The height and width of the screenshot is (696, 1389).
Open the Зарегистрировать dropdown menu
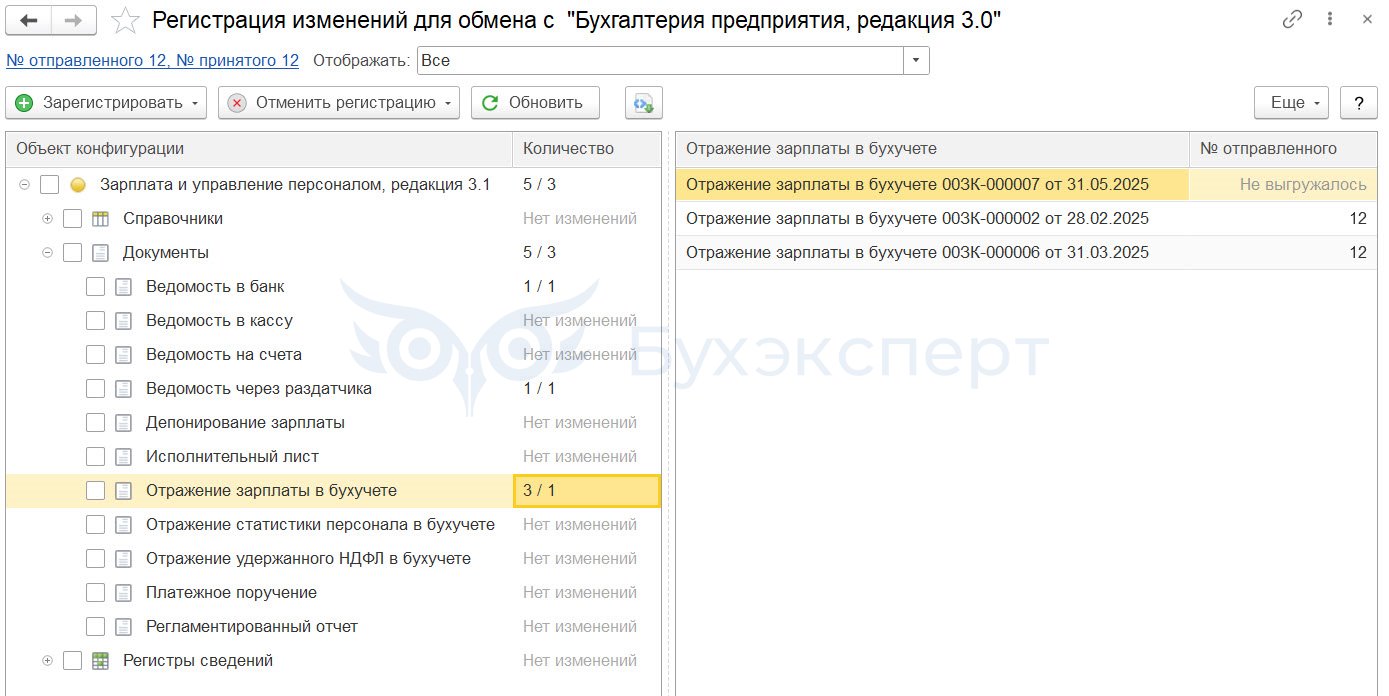tap(106, 103)
